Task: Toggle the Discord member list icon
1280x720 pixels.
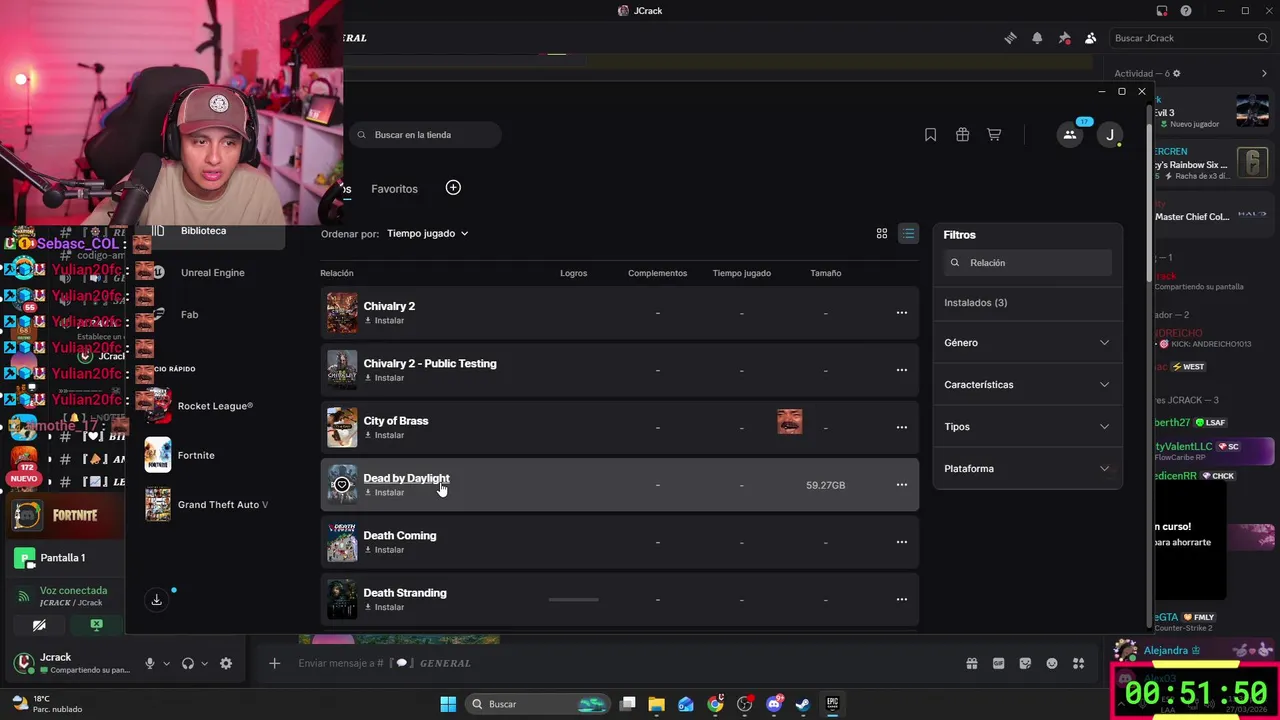Action: coord(1090,38)
